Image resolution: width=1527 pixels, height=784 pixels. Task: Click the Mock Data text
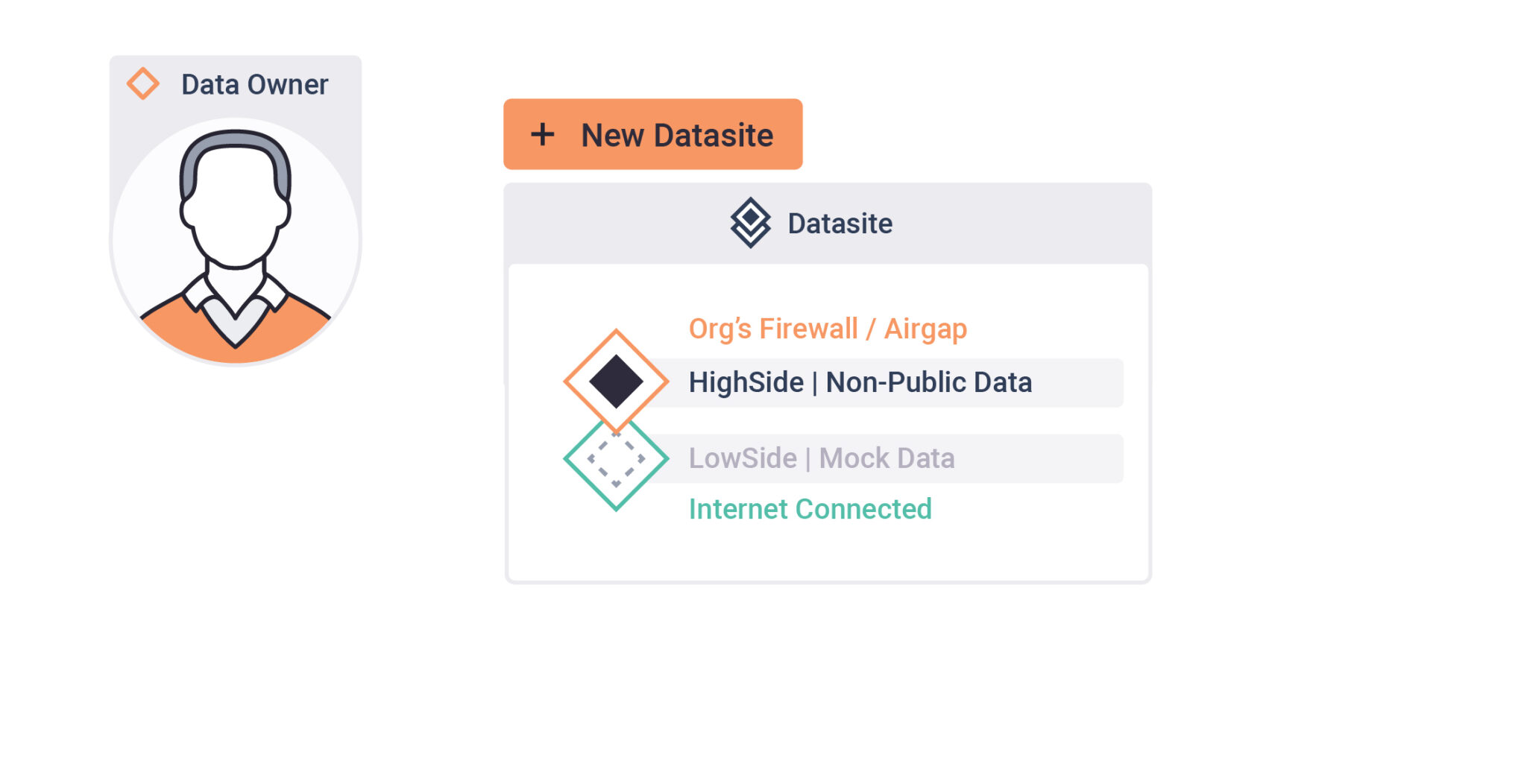(887, 459)
